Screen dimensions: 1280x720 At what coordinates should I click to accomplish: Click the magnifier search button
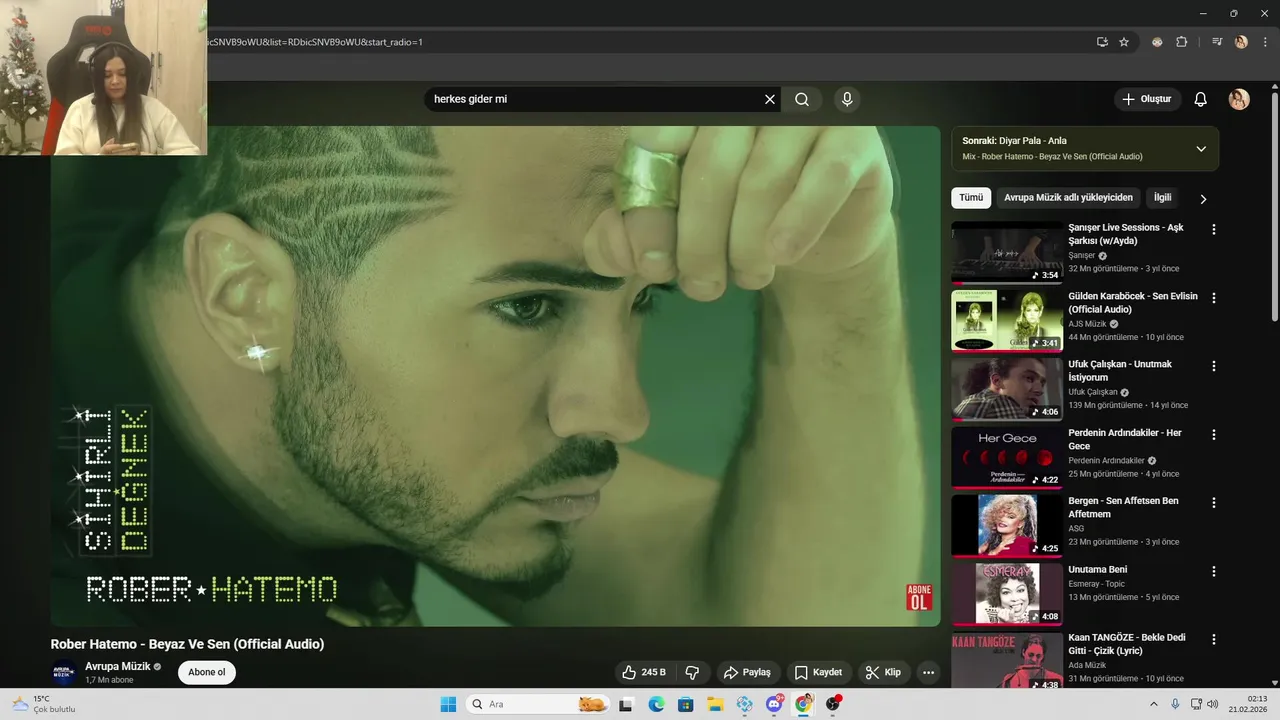(x=802, y=99)
